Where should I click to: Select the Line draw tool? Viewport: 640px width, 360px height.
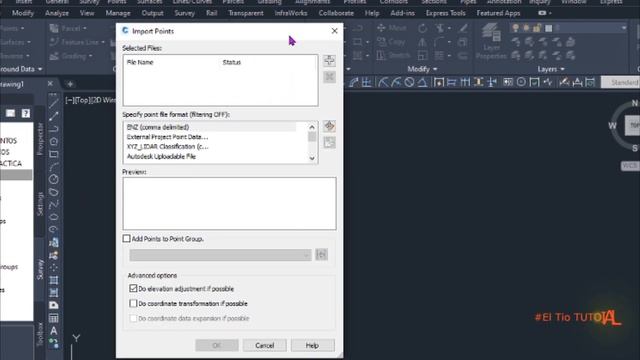[53, 103]
